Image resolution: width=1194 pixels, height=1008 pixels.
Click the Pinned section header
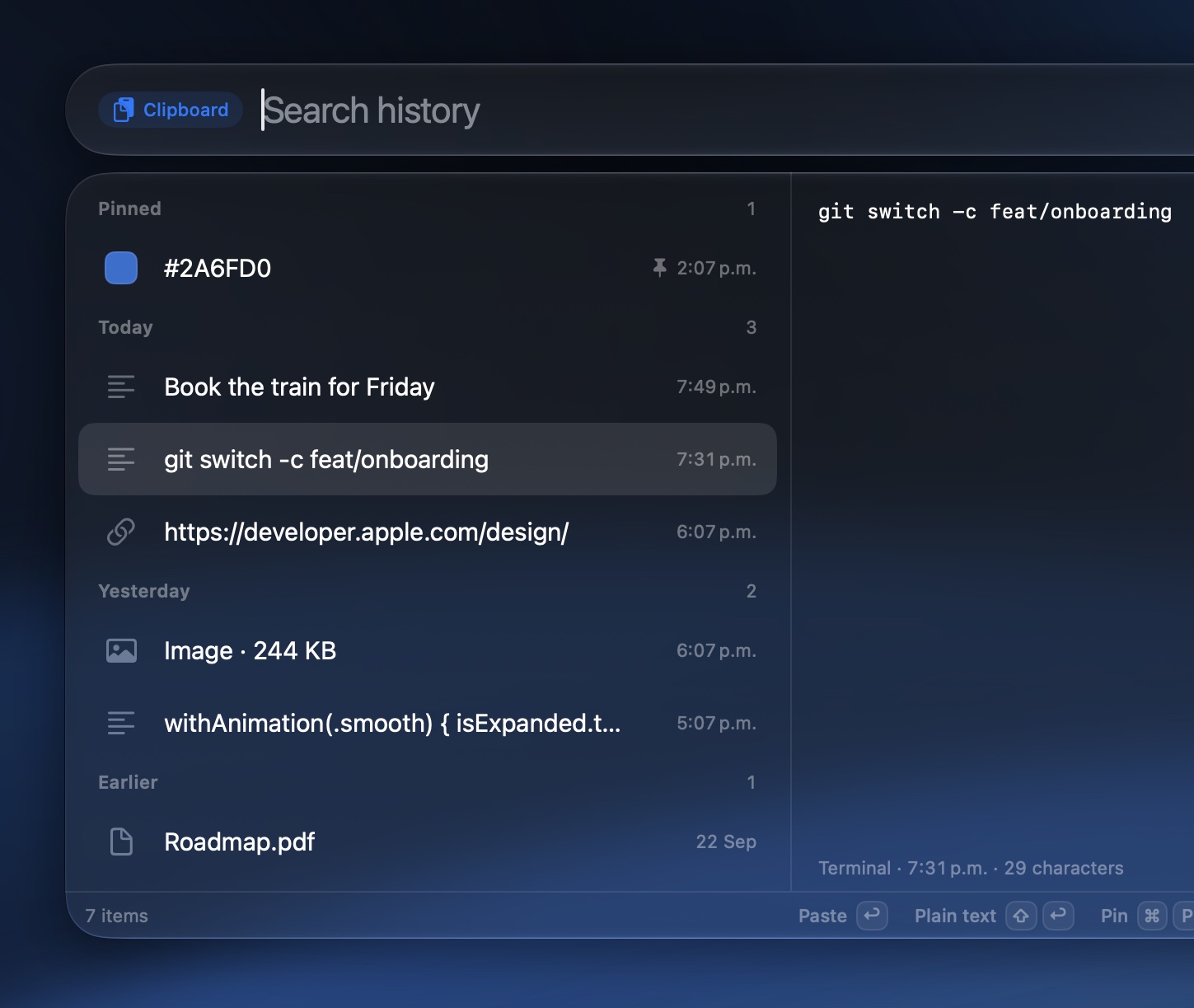129,209
